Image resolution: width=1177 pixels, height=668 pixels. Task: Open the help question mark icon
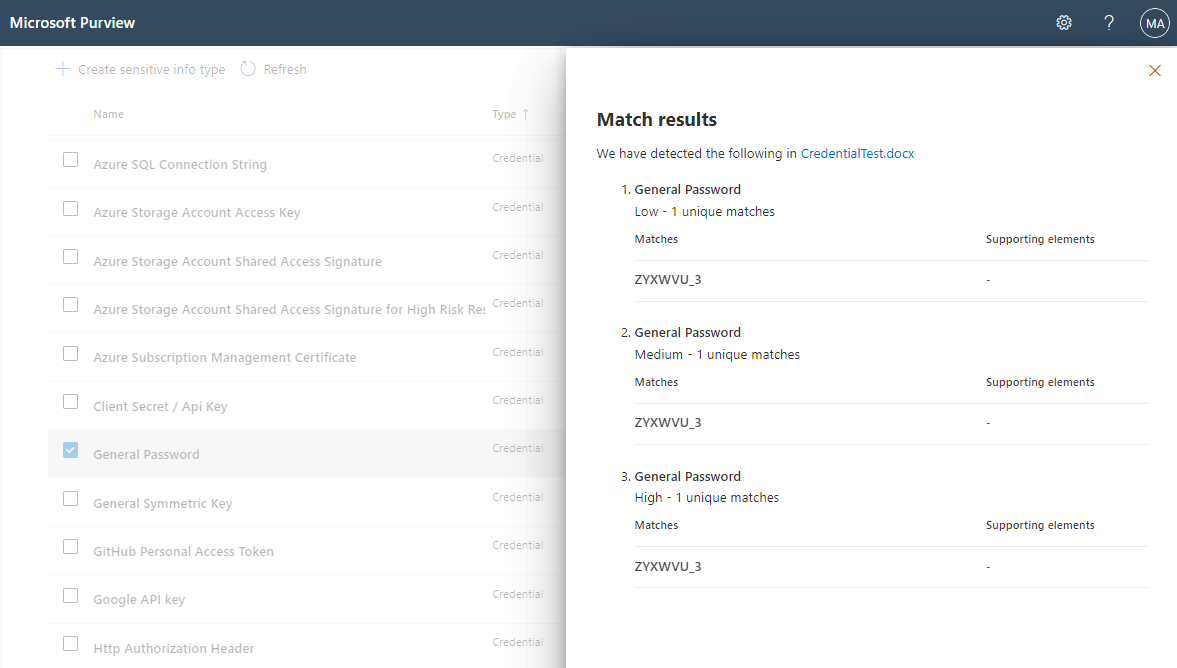tap(1109, 23)
